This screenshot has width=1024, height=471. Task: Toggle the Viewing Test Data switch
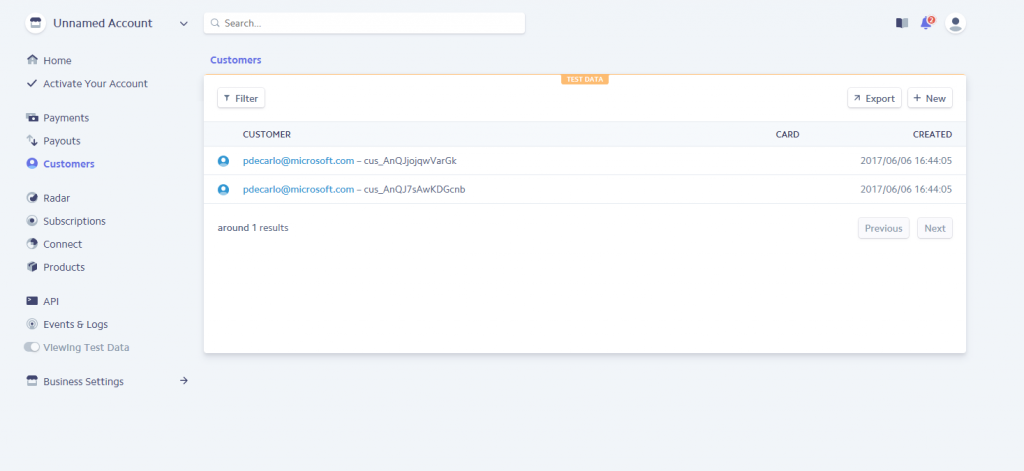click(x=32, y=347)
